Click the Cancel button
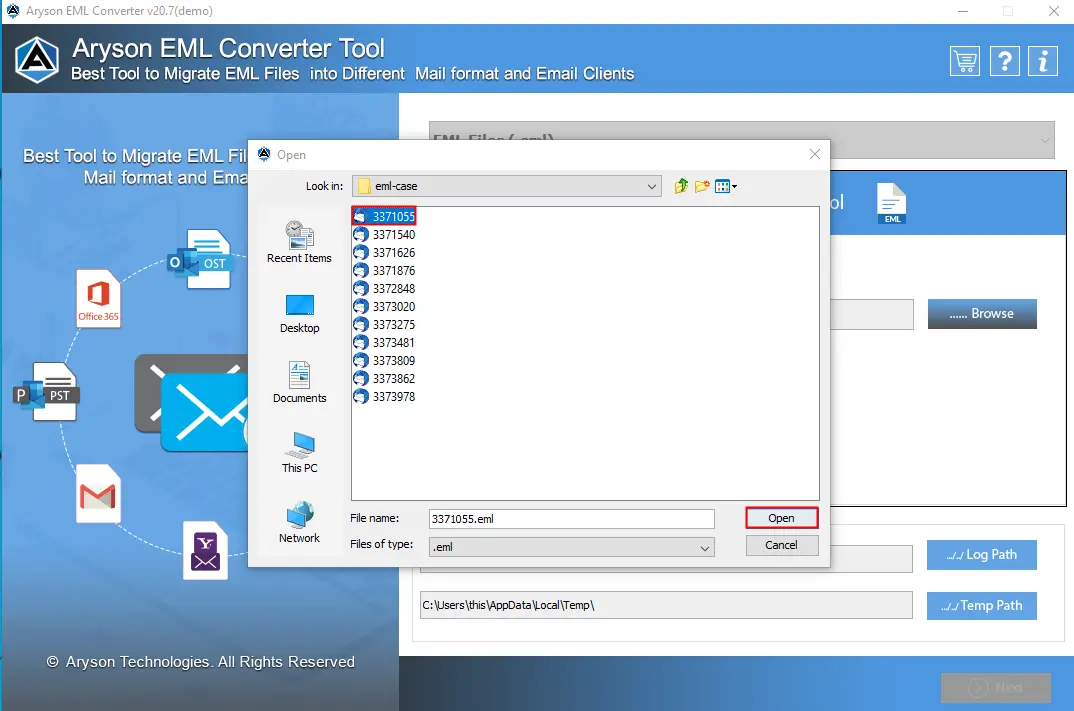Screen dimensions: 1074x711 click(782, 545)
